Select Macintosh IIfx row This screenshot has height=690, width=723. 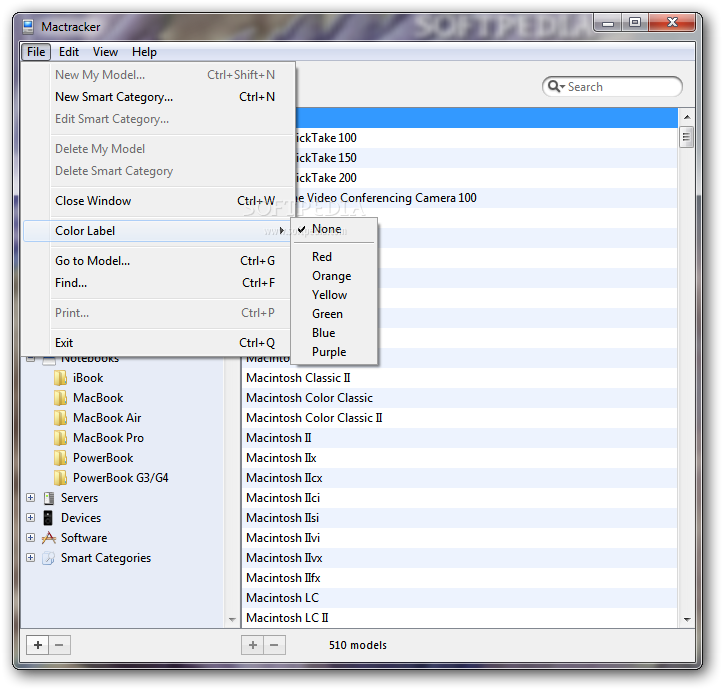(x=459, y=578)
